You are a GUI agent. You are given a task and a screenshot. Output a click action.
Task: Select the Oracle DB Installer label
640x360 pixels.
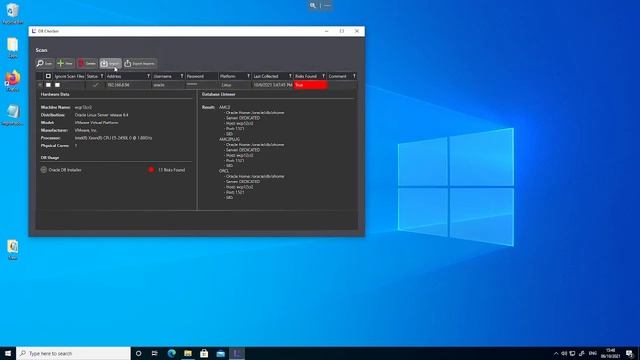(x=65, y=170)
